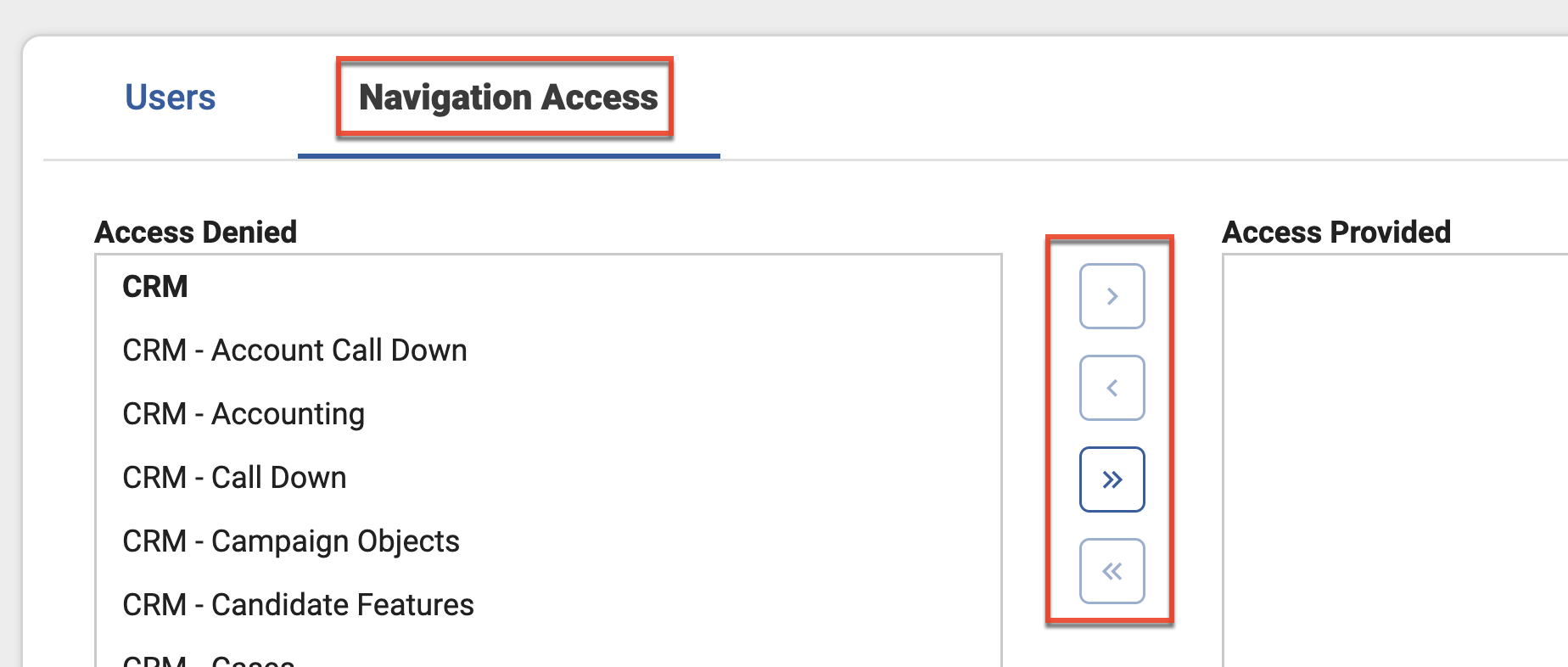1568x667 pixels.
Task: Pick CRM - Campaign Objects from list
Action: (291, 541)
